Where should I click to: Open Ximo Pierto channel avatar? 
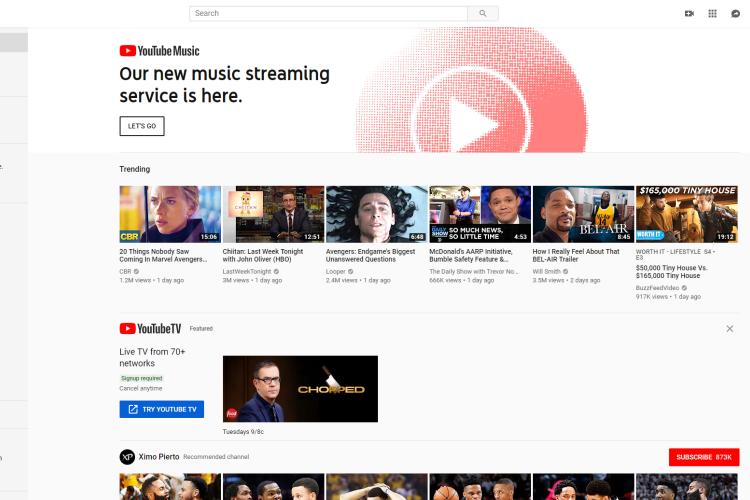tap(127, 457)
